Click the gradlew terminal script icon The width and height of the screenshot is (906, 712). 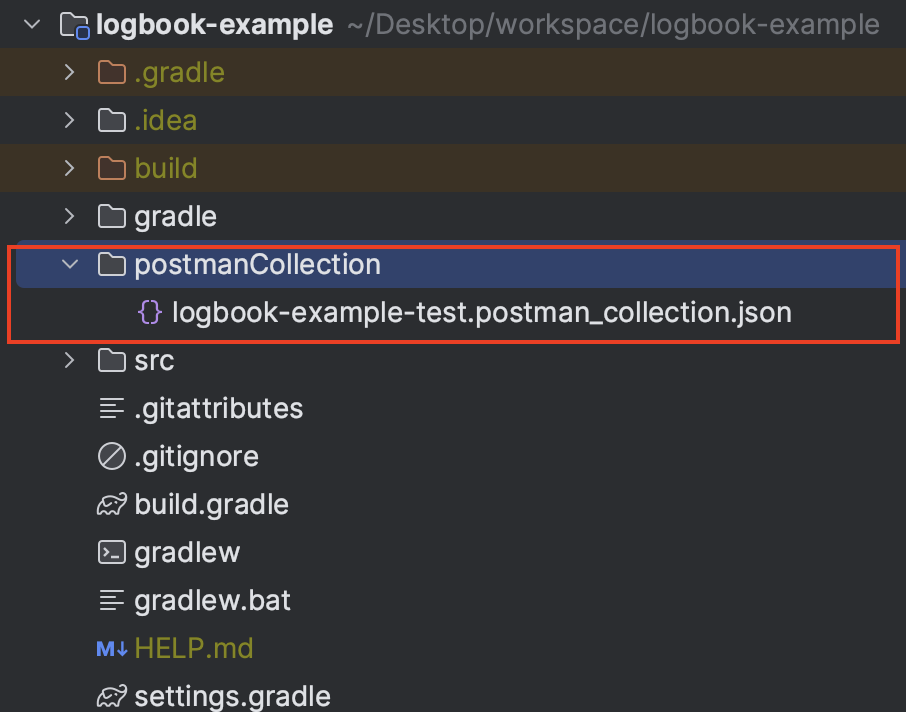point(111,553)
